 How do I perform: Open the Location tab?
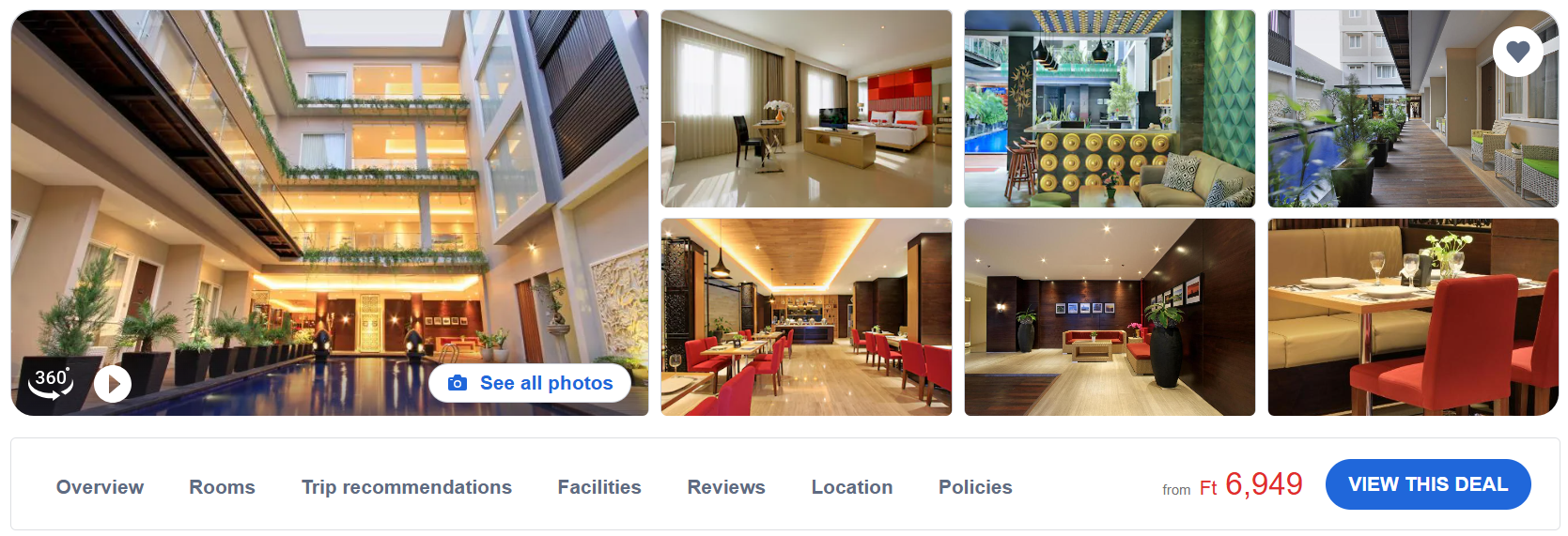pyautogui.click(x=851, y=487)
